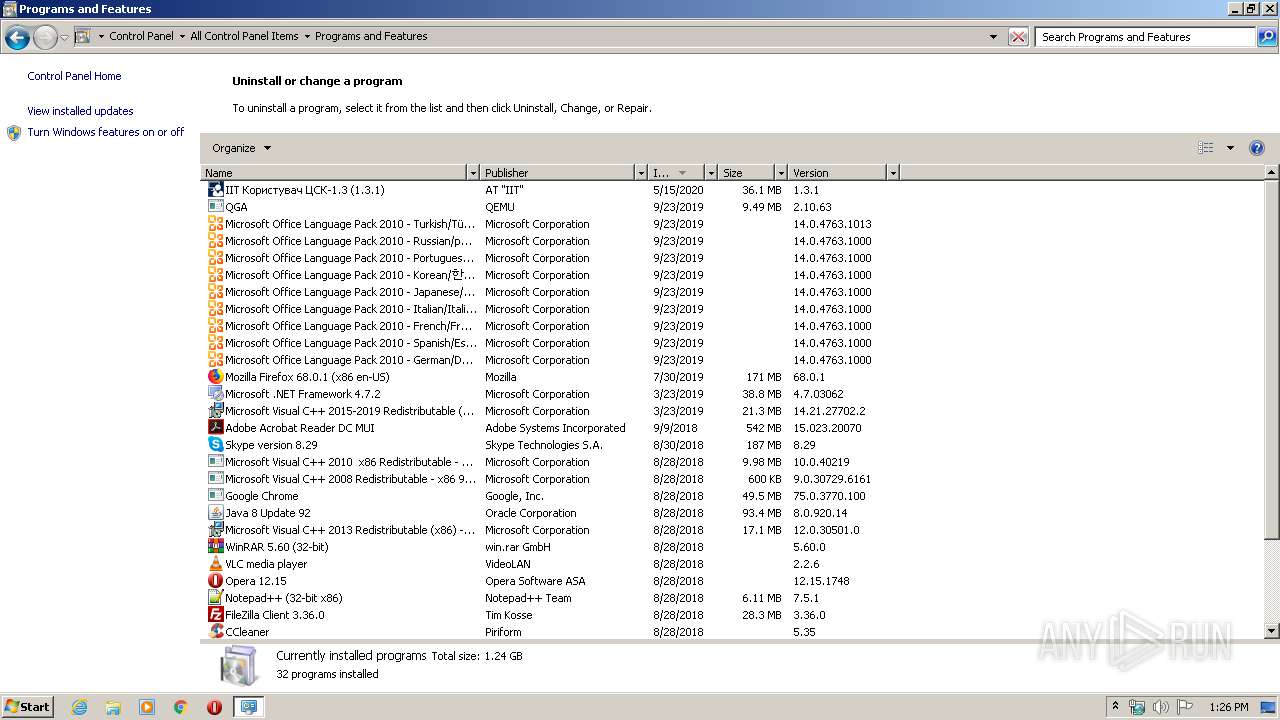This screenshot has height=720, width=1280.
Task: Open Internet Explorer from the taskbar
Action: point(80,707)
